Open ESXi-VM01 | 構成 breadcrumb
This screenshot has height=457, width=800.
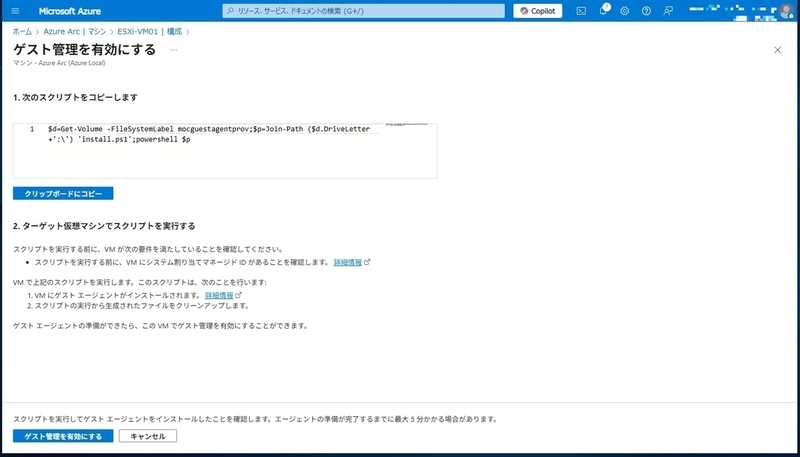(x=149, y=32)
